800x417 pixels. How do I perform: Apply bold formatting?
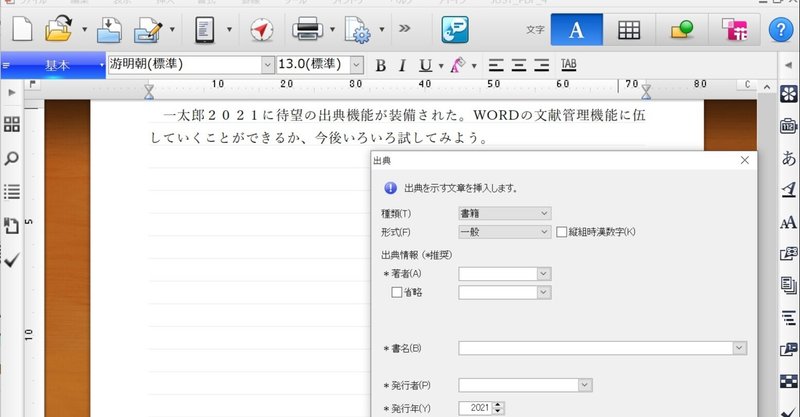[x=381, y=65]
